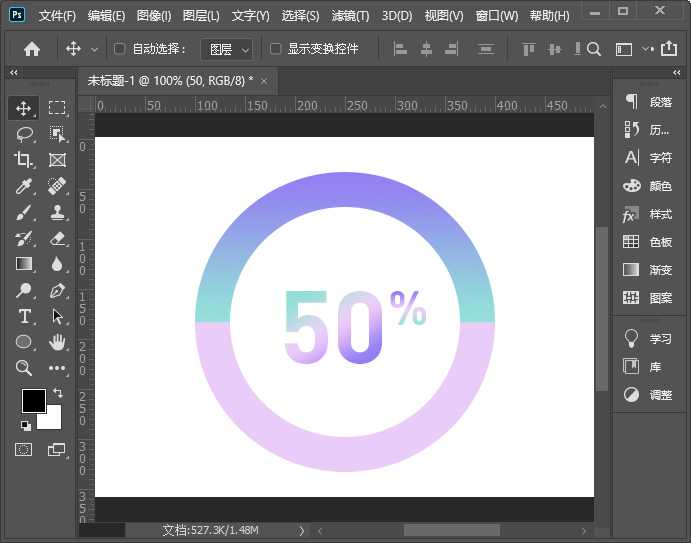Select the Horizontal Type tool
The width and height of the screenshot is (691, 543).
click(x=25, y=316)
